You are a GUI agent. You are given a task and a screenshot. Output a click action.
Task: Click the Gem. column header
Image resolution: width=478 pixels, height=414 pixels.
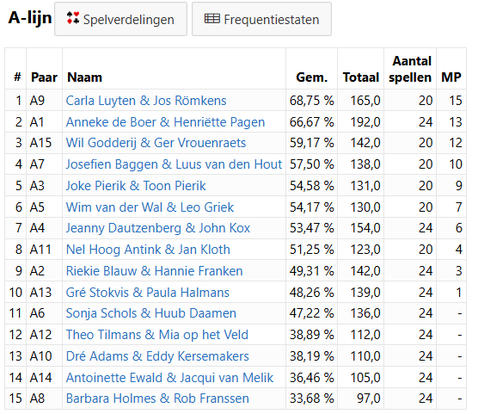pyautogui.click(x=312, y=77)
